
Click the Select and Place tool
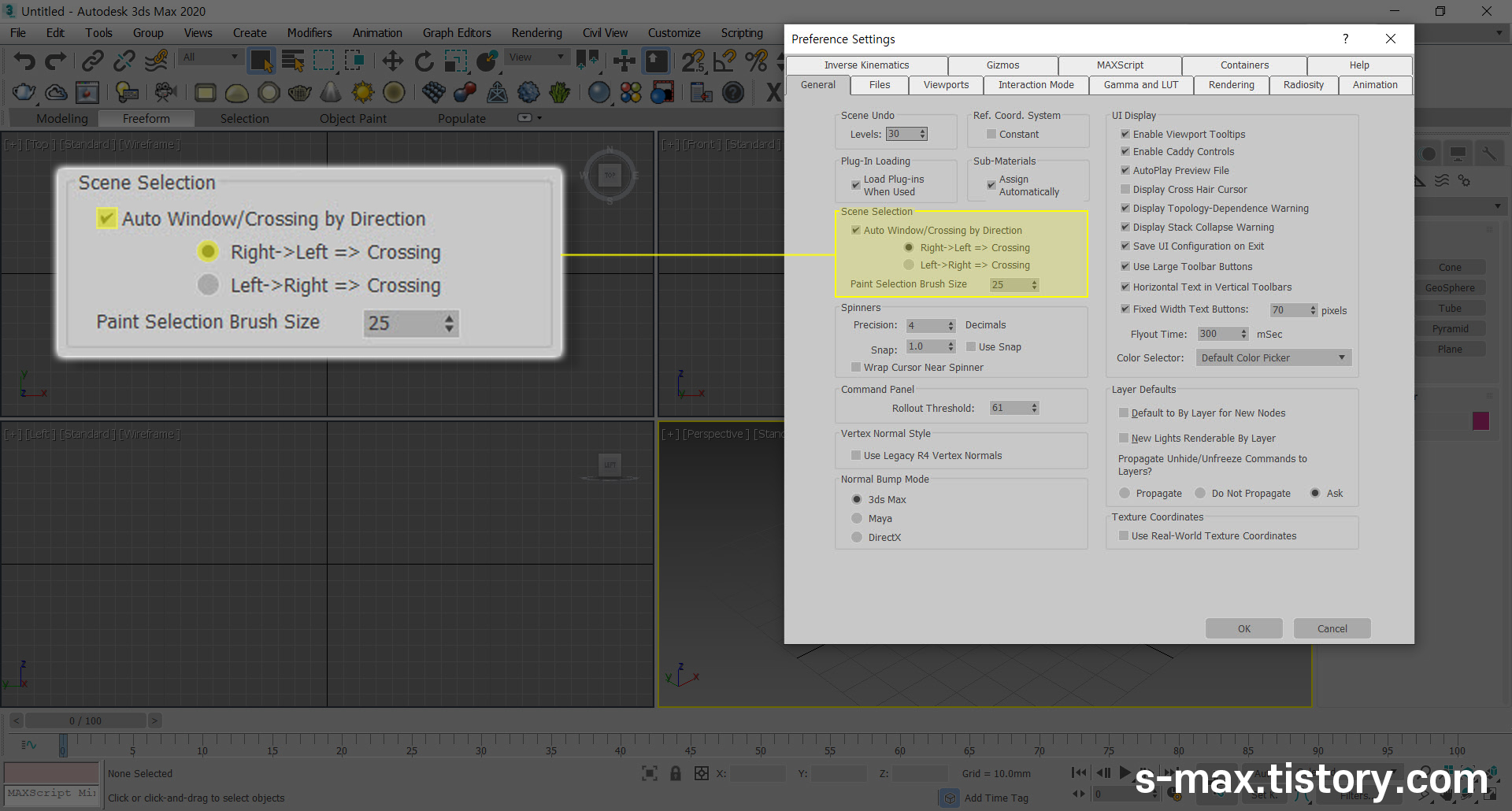click(x=487, y=61)
